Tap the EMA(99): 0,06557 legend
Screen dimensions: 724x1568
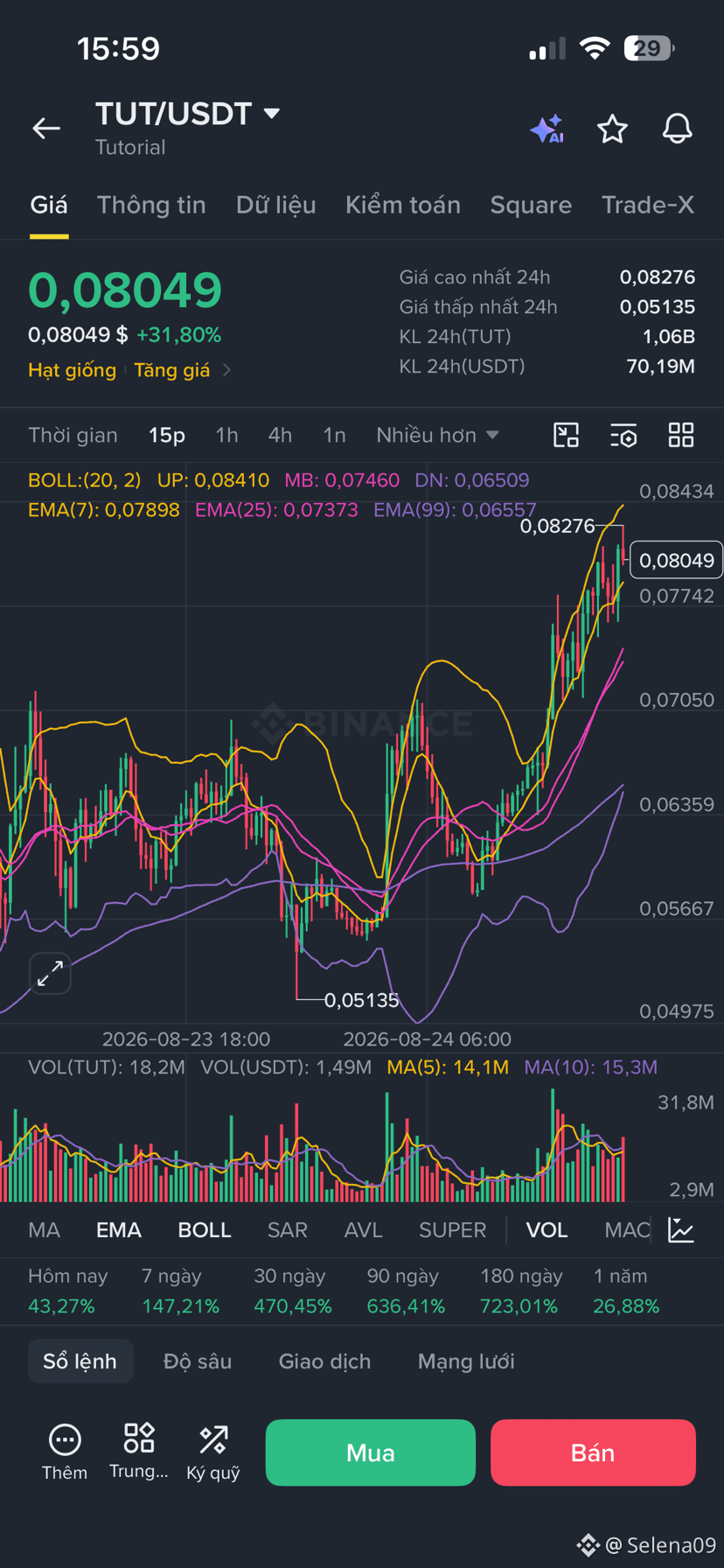(455, 510)
